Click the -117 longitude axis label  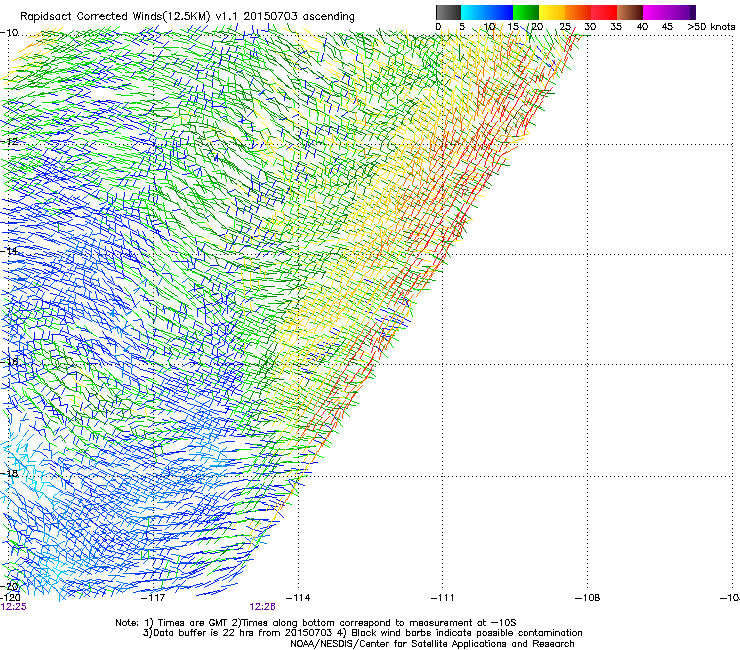pos(153,598)
